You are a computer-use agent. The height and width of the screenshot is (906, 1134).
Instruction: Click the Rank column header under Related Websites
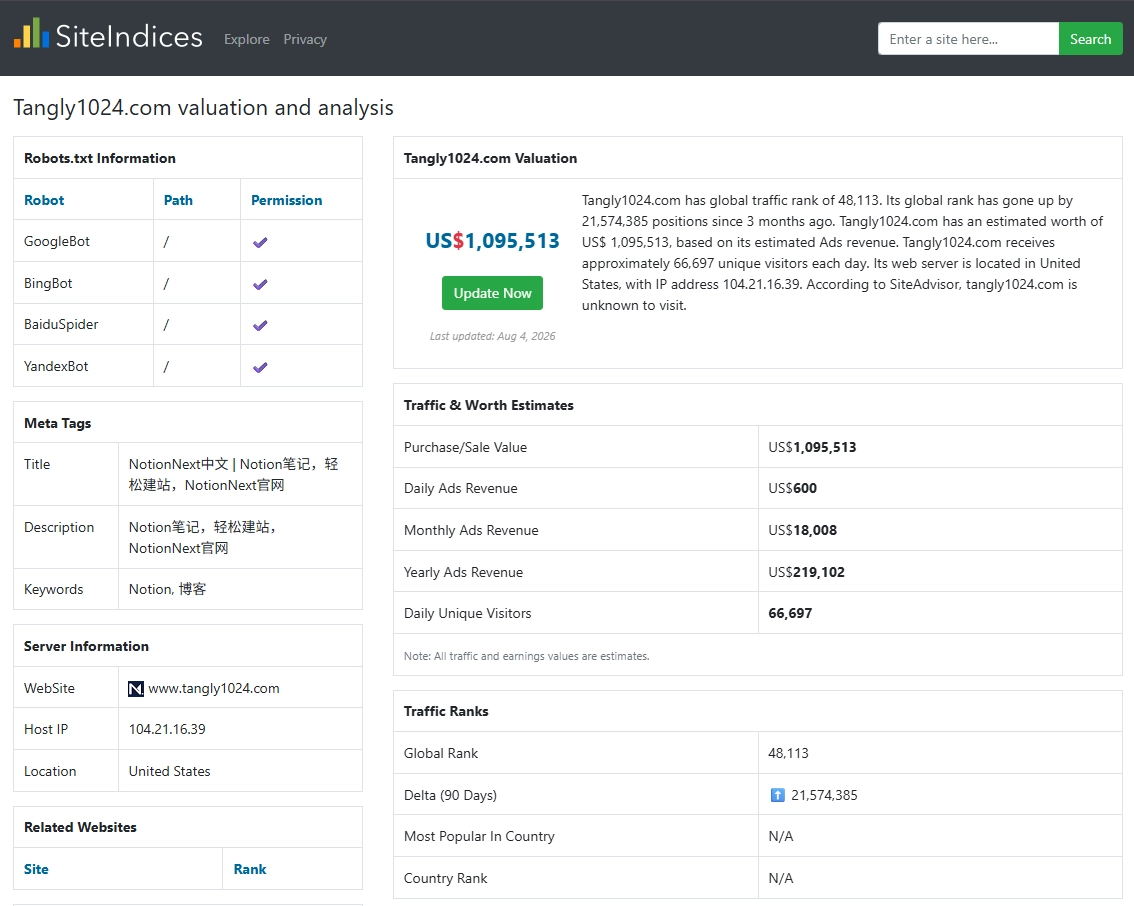(x=250, y=869)
